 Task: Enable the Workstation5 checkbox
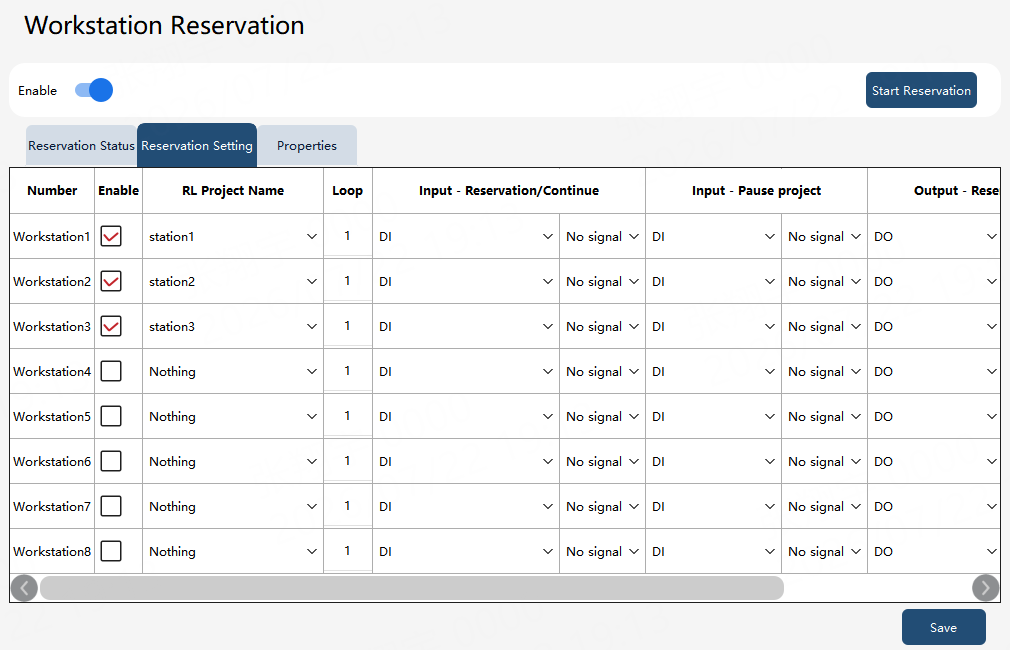[x=111, y=416]
